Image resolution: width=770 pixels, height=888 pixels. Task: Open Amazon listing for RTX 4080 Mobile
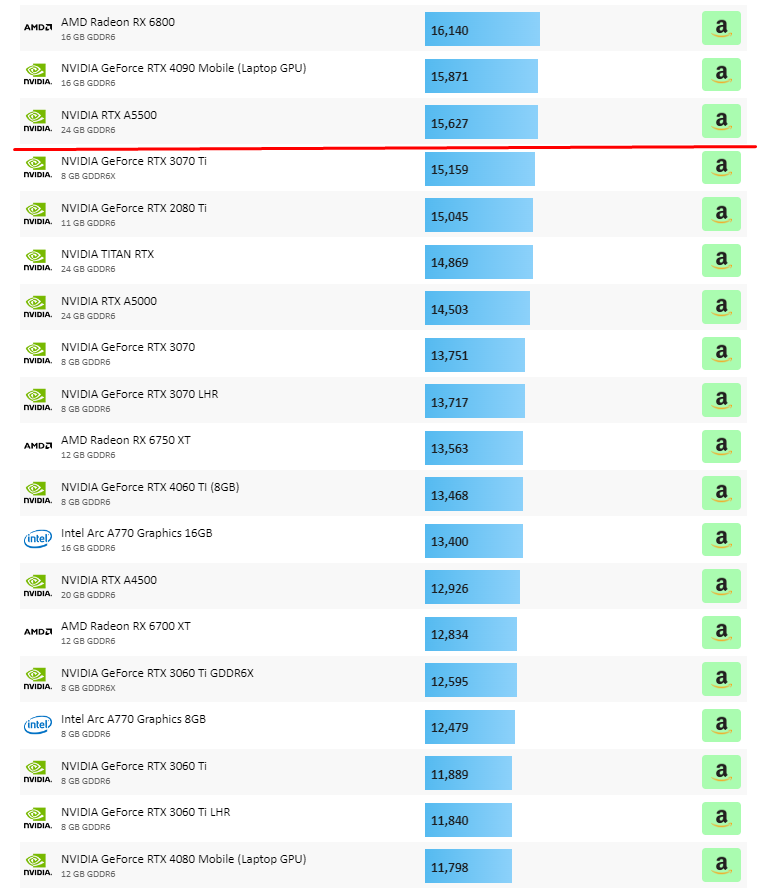point(721,865)
